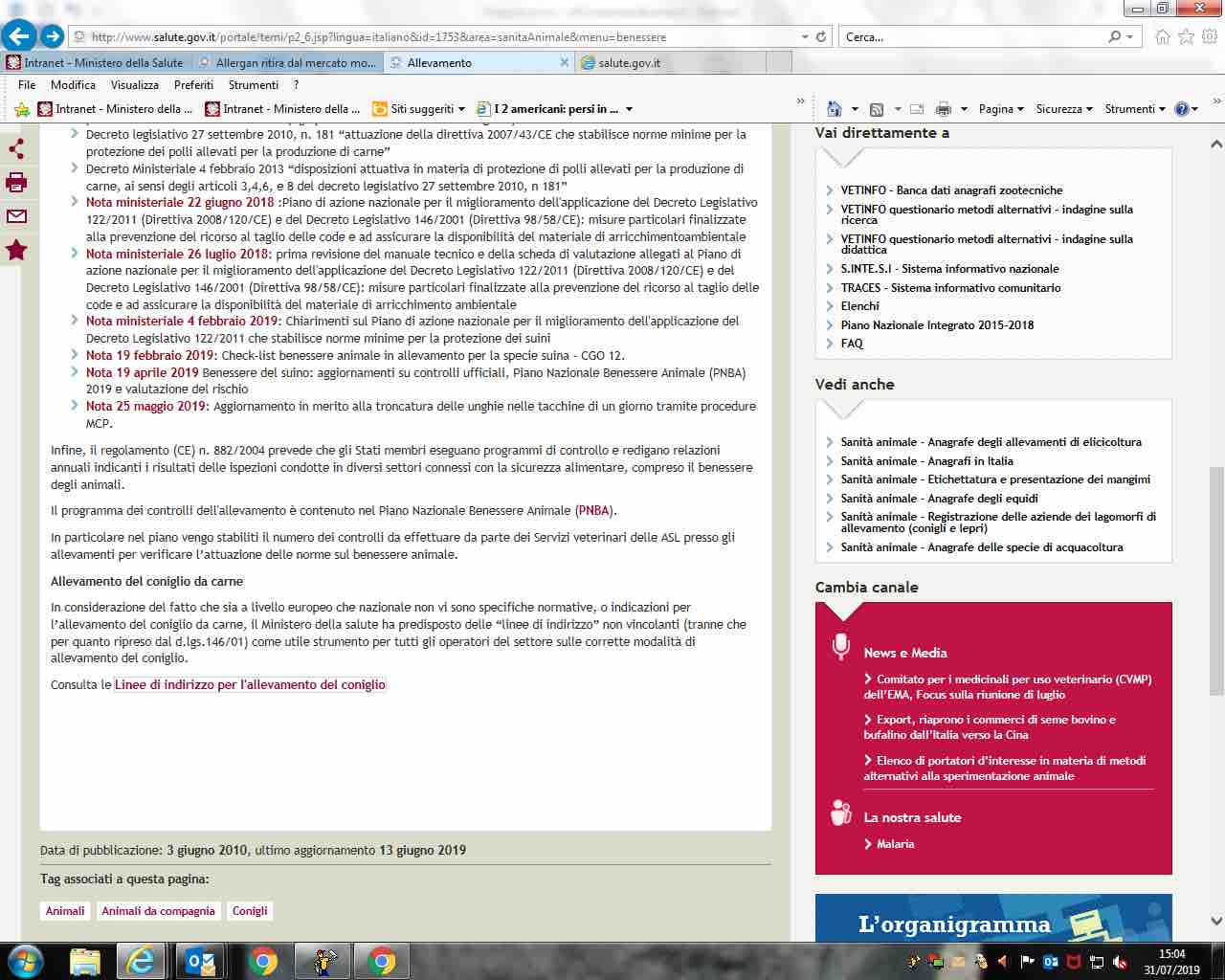Click the red star icon on page sidebar
This screenshot has width=1225, height=980.
(x=16, y=251)
